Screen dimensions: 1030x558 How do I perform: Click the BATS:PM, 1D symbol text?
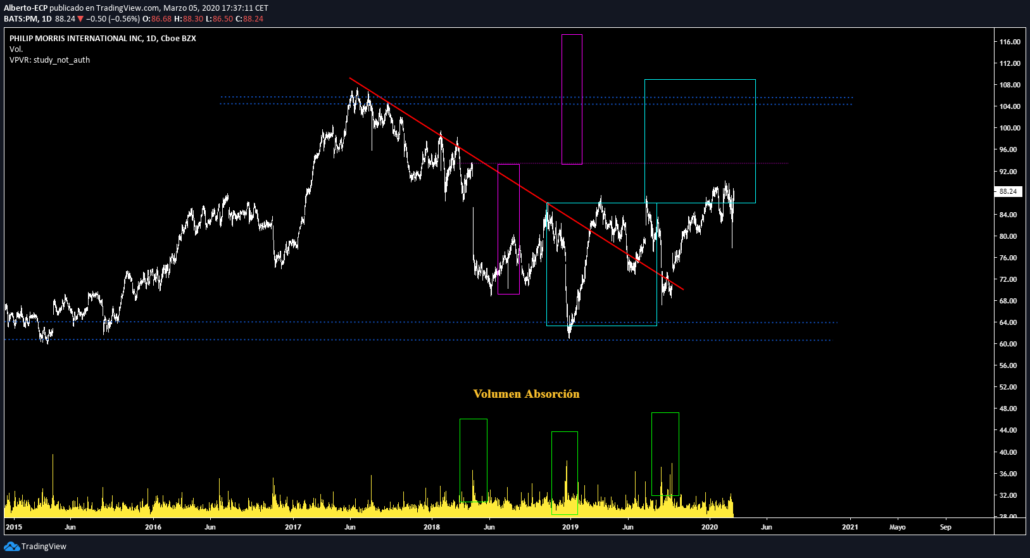(28, 18)
